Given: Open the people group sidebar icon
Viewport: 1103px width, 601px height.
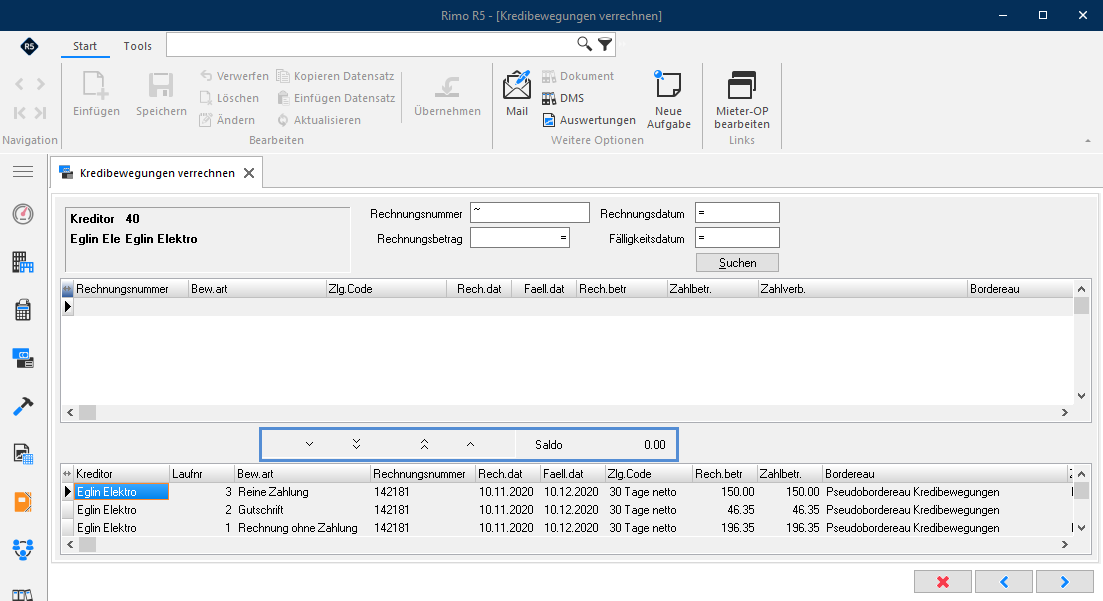Looking at the screenshot, I should click(x=23, y=549).
